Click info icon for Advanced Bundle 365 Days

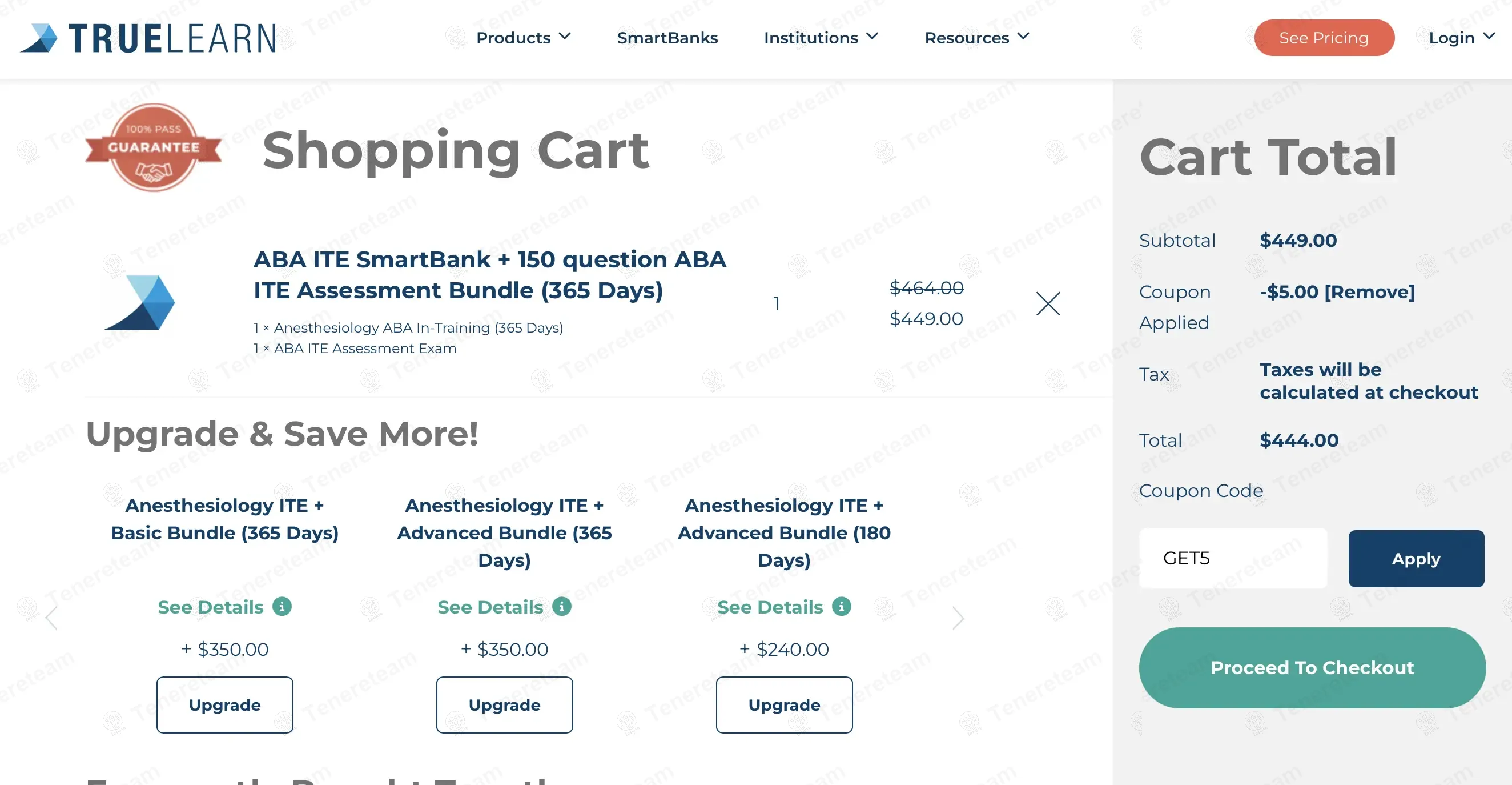pyautogui.click(x=562, y=607)
